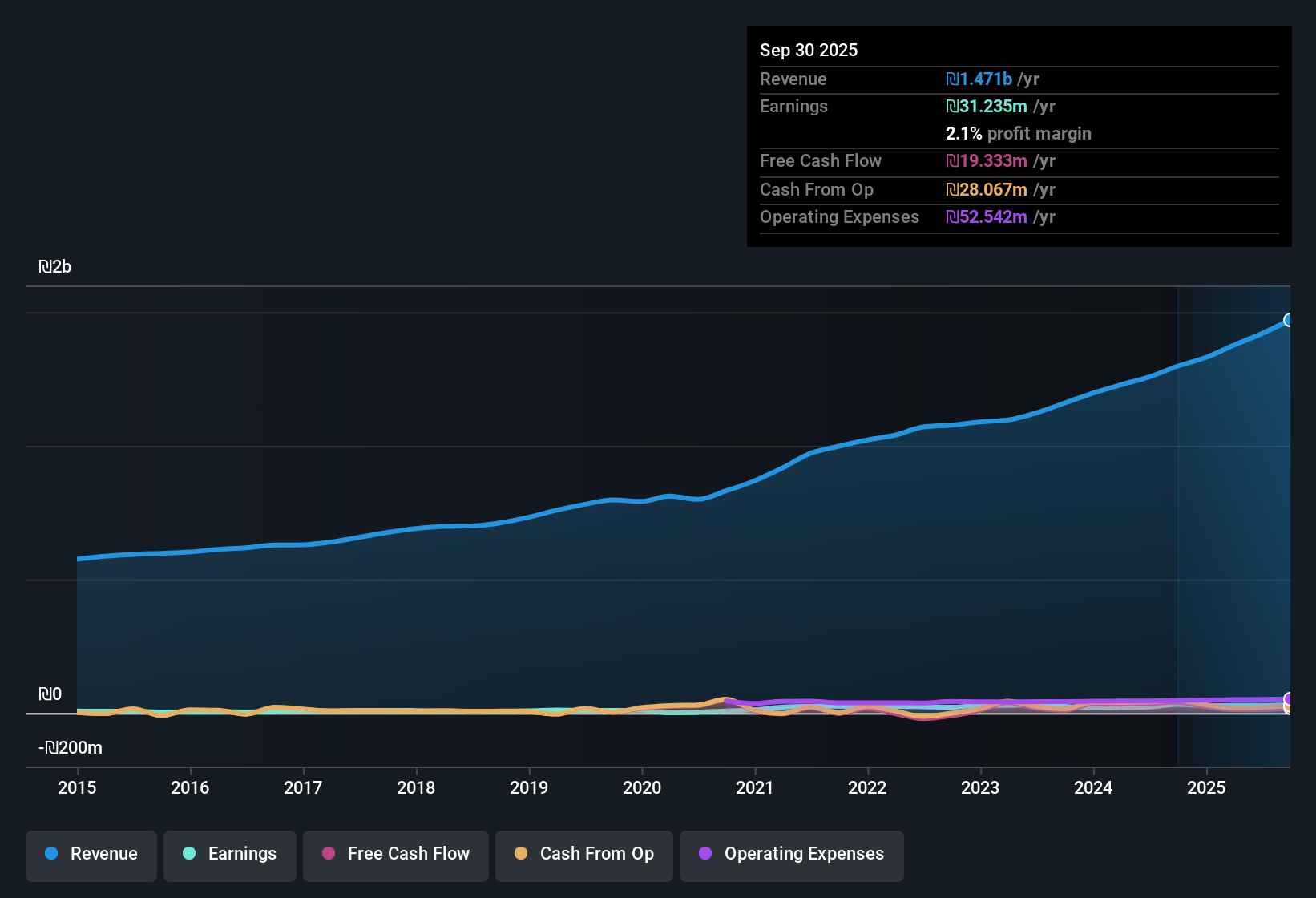
Task: Toggle the Operating Expenses series off
Action: point(791,854)
